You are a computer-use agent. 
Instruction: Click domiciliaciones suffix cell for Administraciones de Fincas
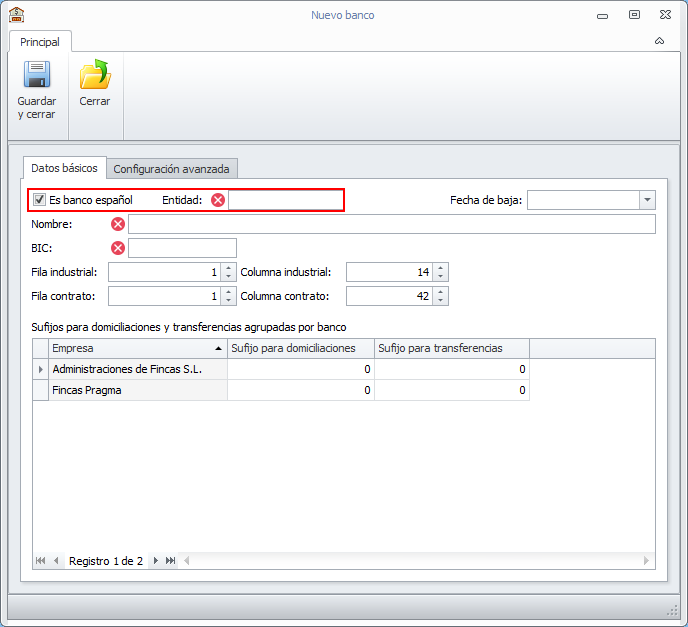[301, 369]
